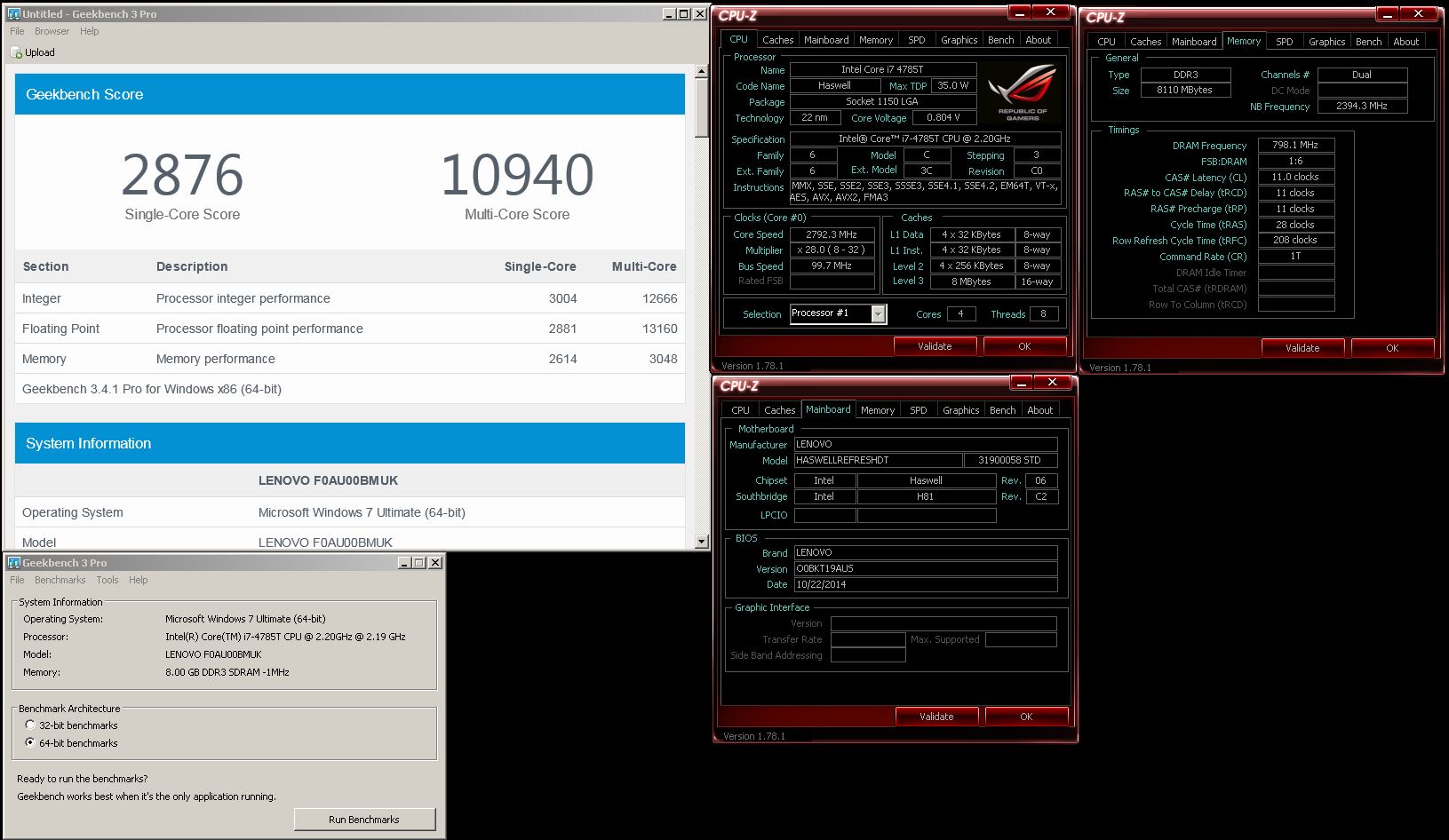The height and width of the screenshot is (840, 1449).
Task: Open the Processor #1 selection dropdown
Action: pyautogui.click(x=878, y=313)
